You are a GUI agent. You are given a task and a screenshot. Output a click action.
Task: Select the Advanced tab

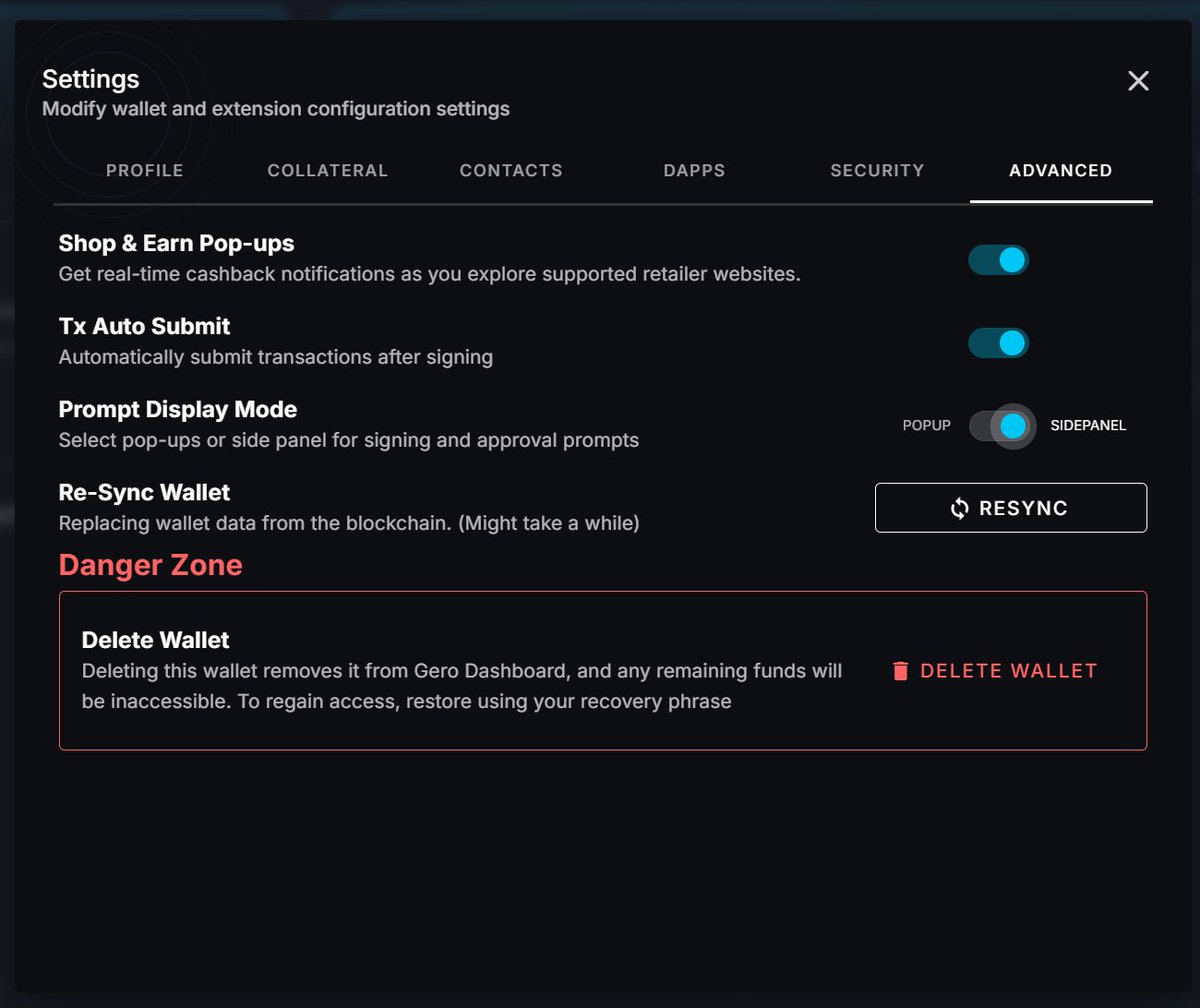click(1061, 170)
